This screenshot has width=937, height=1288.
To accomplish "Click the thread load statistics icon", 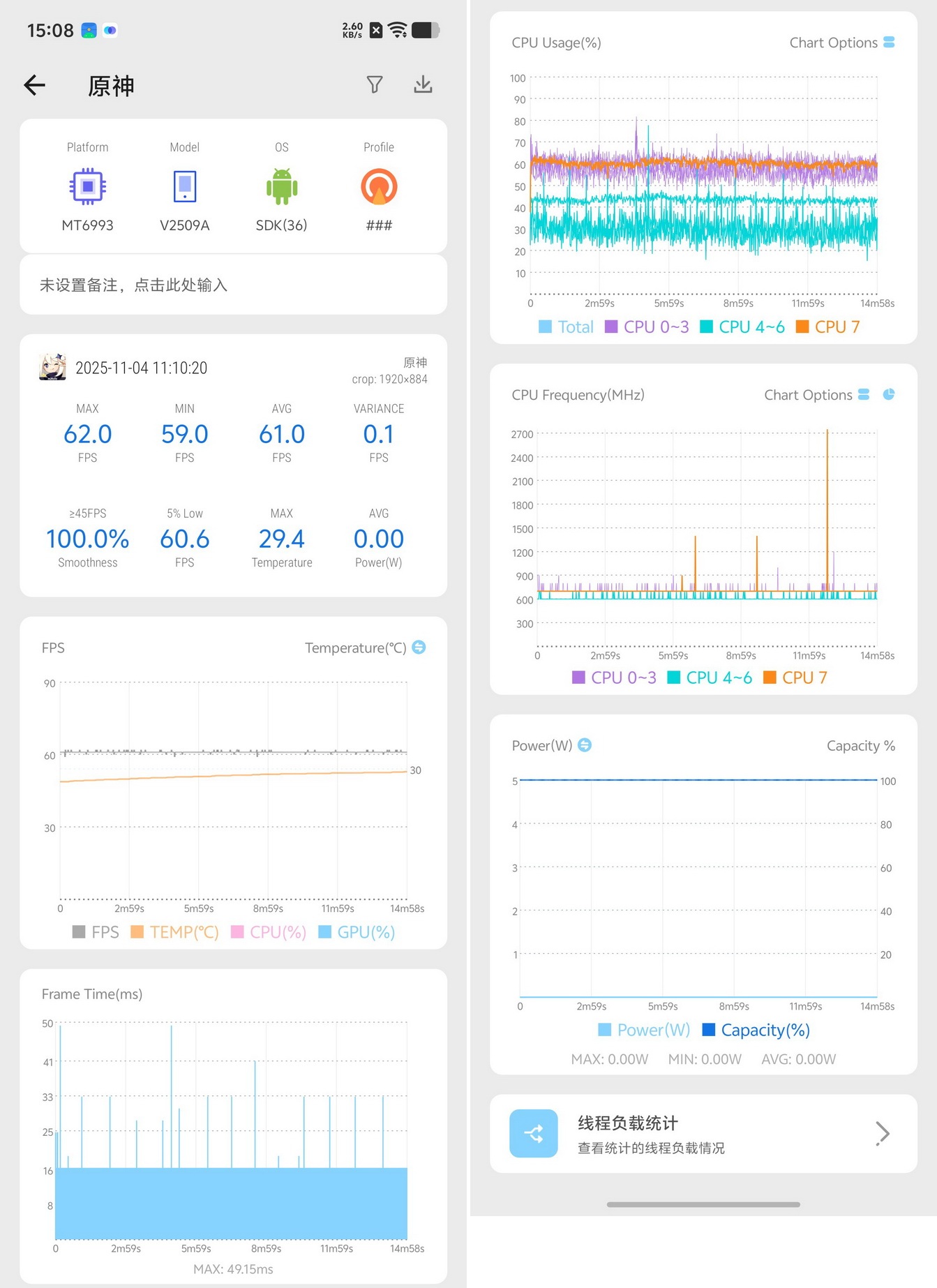I will click(534, 1133).
